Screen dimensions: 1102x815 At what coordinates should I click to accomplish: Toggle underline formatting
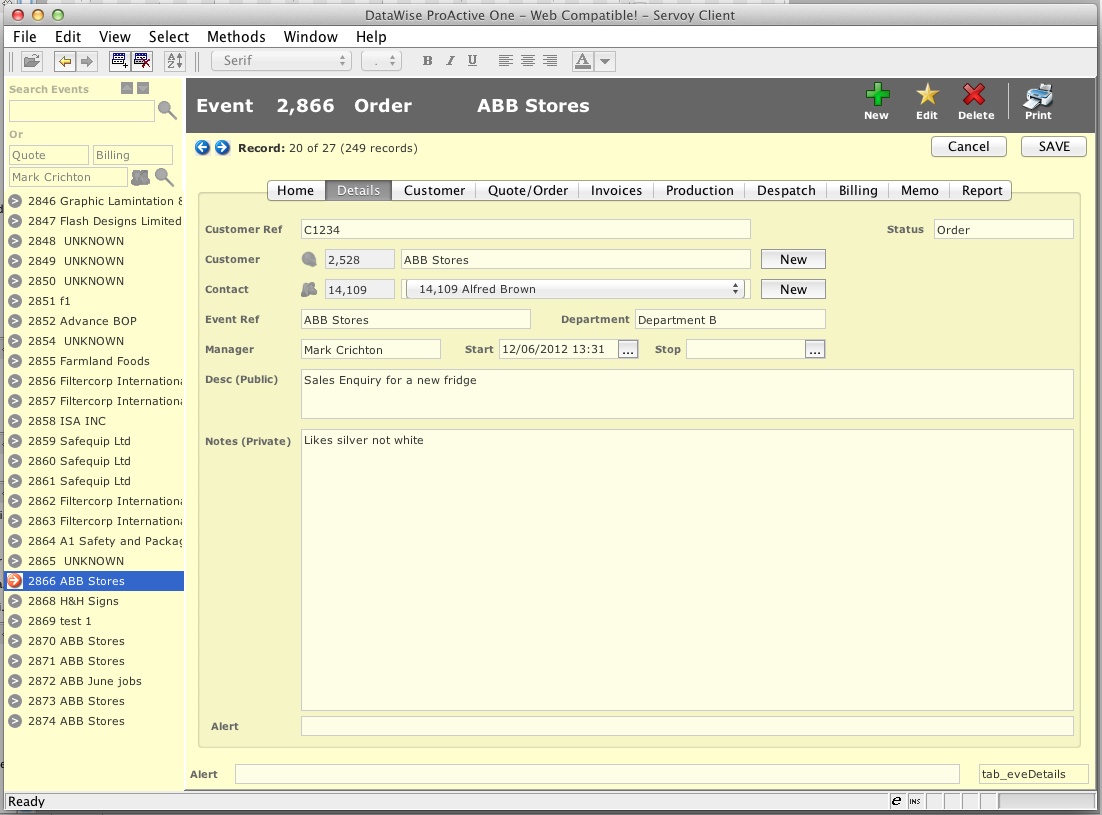click(x=472, y=61)
